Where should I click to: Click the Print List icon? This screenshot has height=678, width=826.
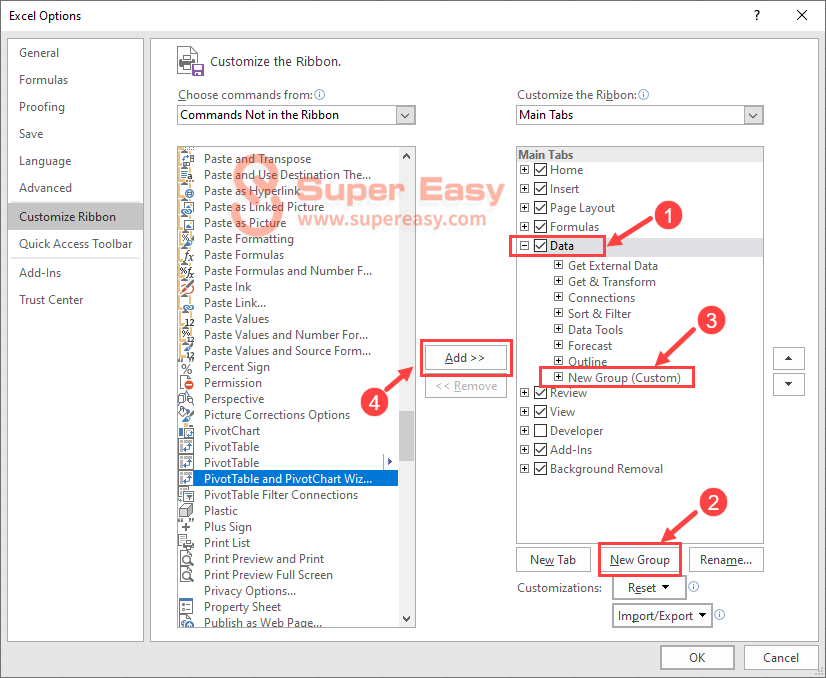[x=186, y=543]
